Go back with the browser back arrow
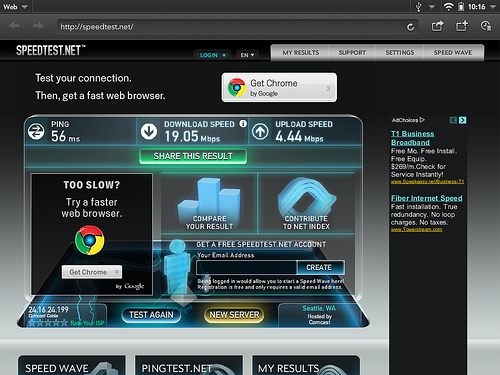Image resolution: width=500 pixels, height=375 pixels. tap(14, 26)
